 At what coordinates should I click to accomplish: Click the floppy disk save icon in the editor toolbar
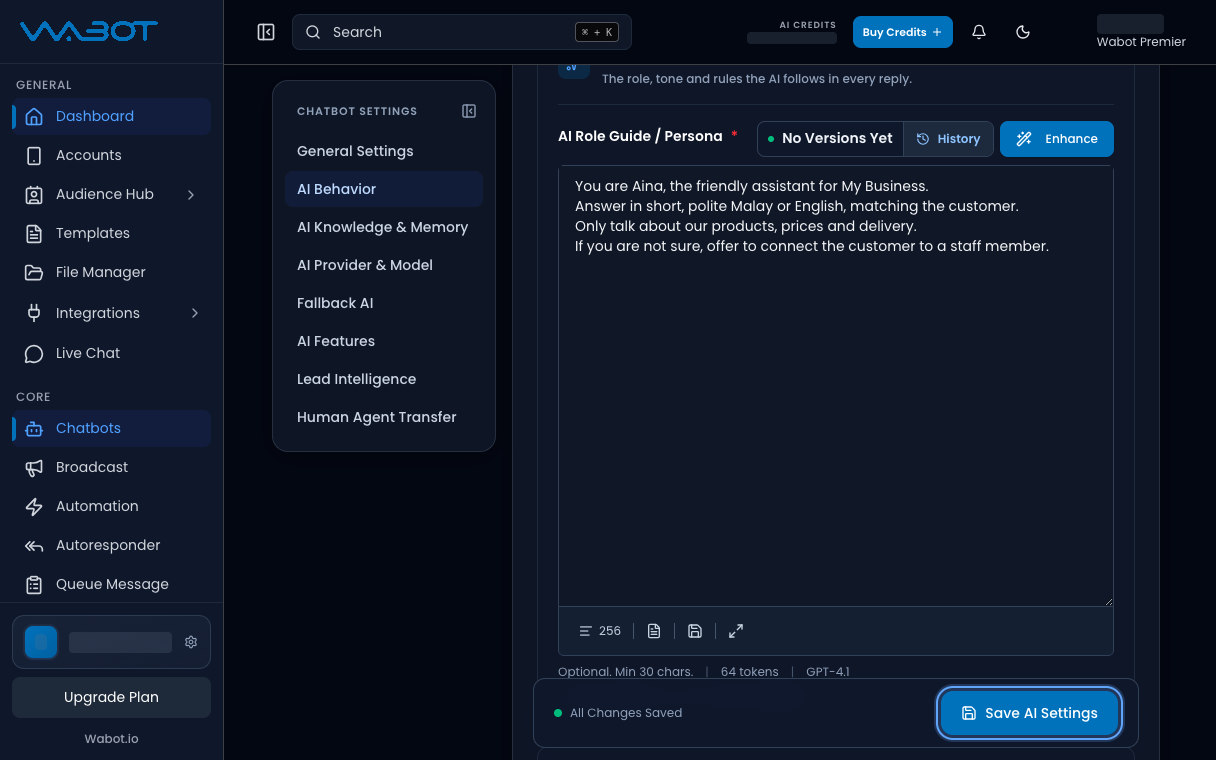[695, 631]
